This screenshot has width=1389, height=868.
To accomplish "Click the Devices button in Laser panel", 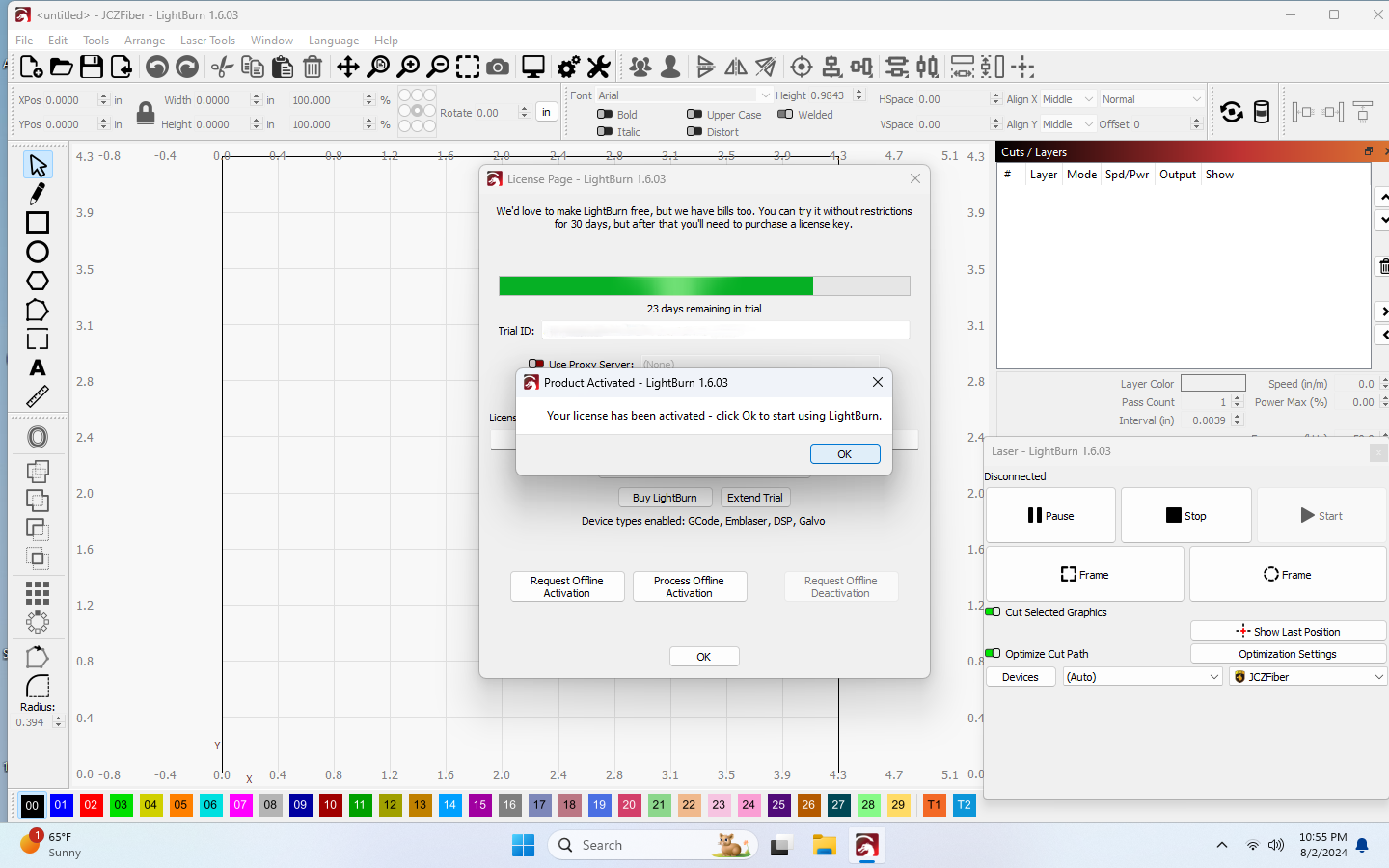I will (1021, 677).
